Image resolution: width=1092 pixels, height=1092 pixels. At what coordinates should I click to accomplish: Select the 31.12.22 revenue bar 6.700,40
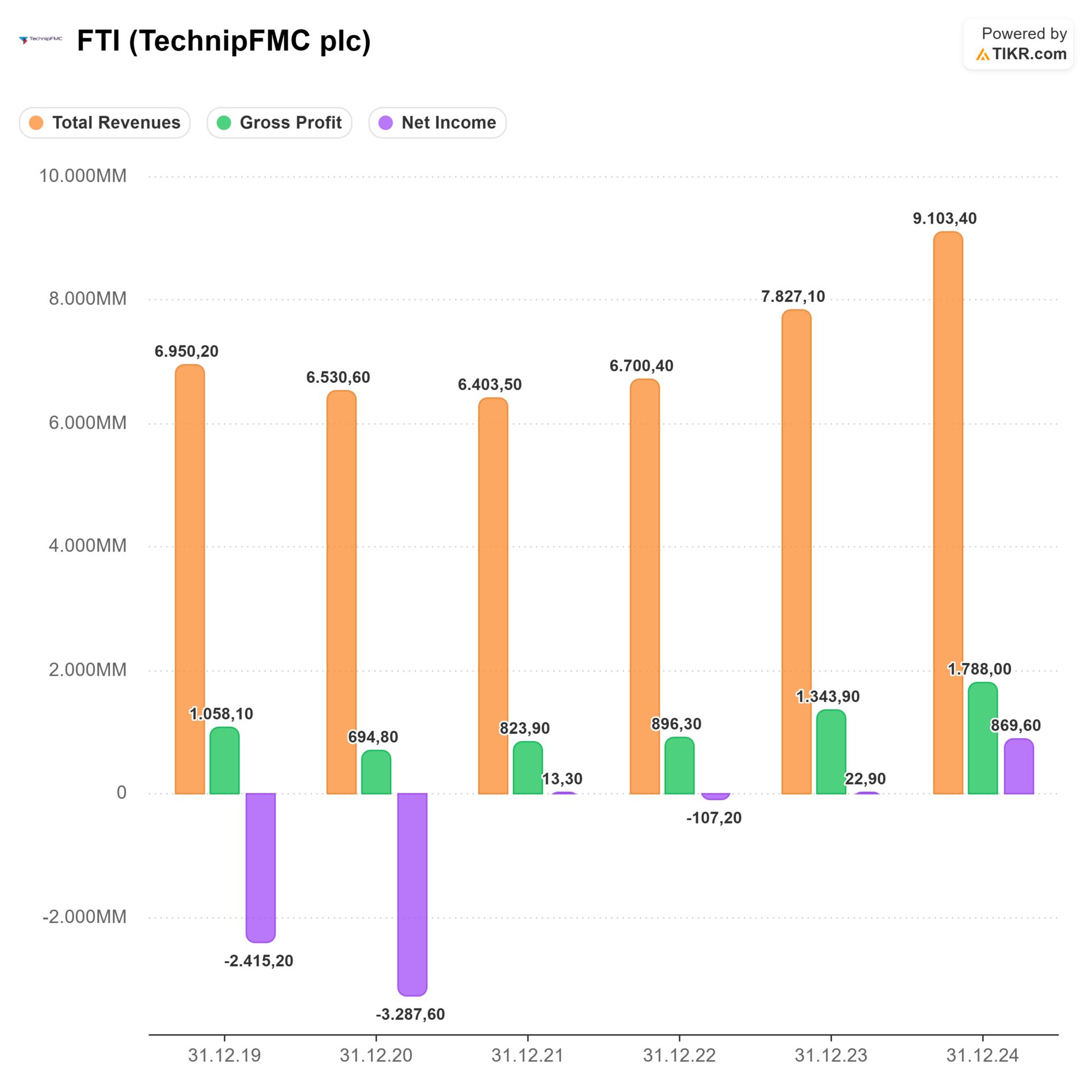point(644,586)
